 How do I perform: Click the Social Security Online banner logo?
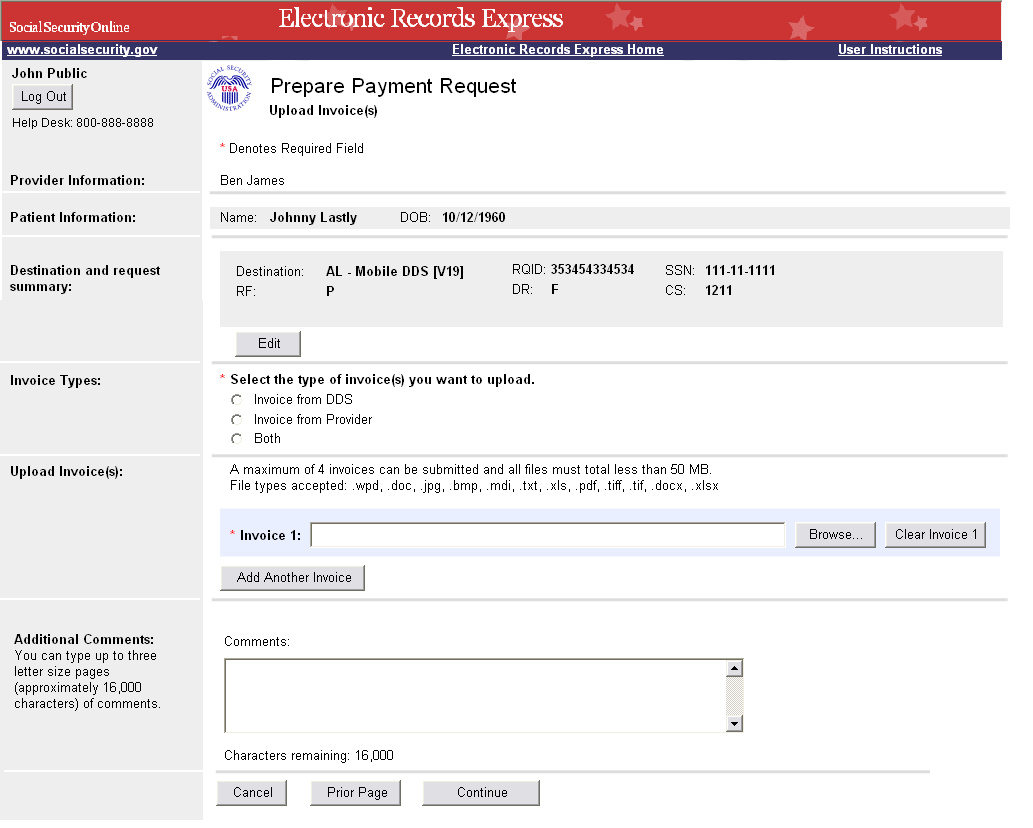tap(70, 27)
